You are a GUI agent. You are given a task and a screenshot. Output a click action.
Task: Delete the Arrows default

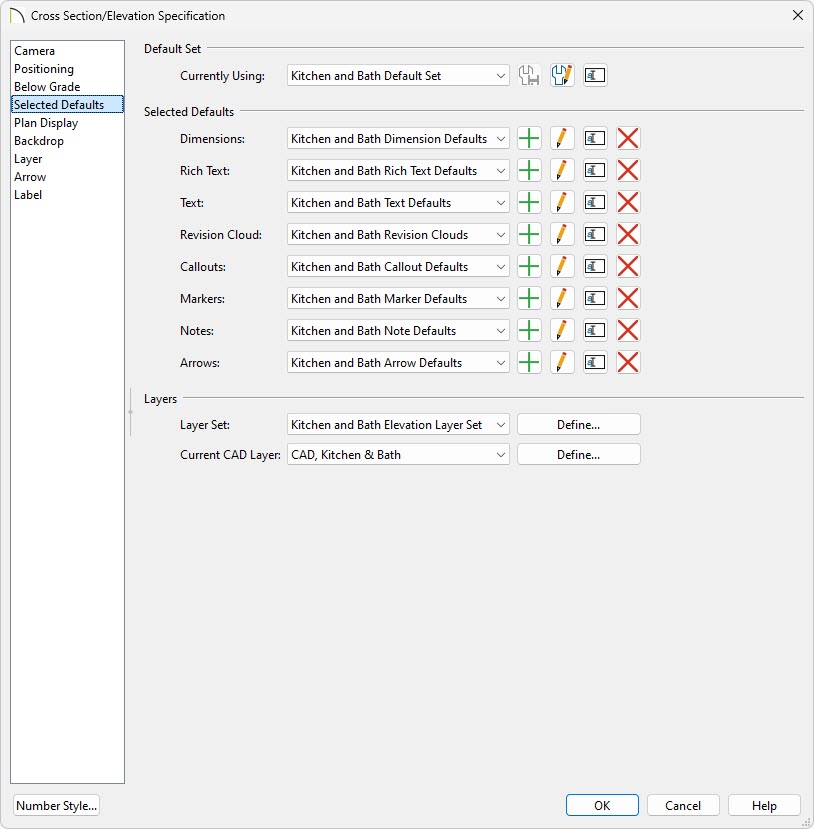click(x=628, y=363)
